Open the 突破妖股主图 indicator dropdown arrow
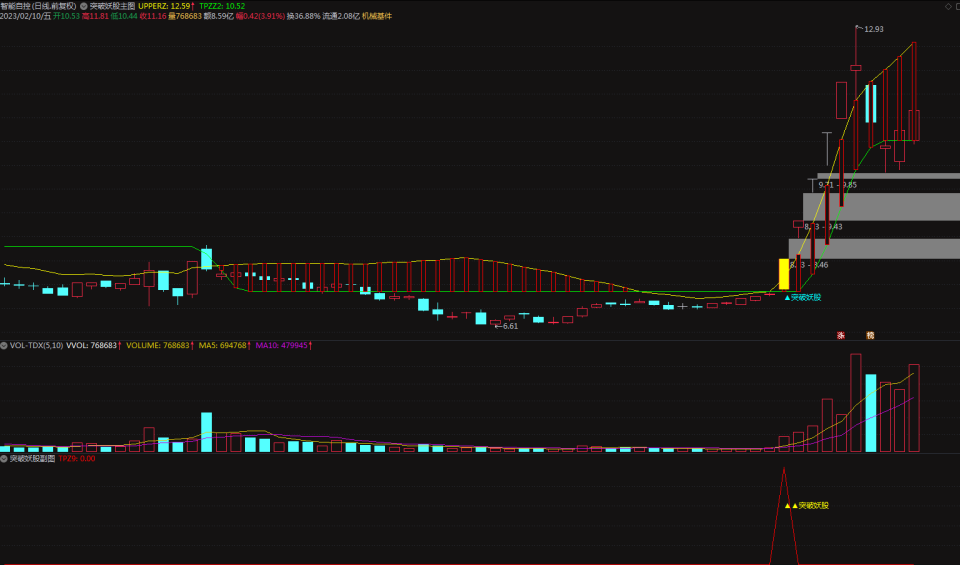The width and height of the screenshot is (960, 565). point(84,6)
